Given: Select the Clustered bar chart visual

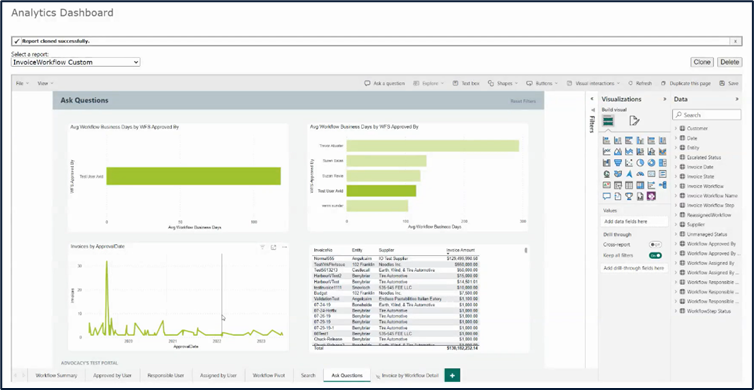Looking at the screenshot, I should [629, 140].
